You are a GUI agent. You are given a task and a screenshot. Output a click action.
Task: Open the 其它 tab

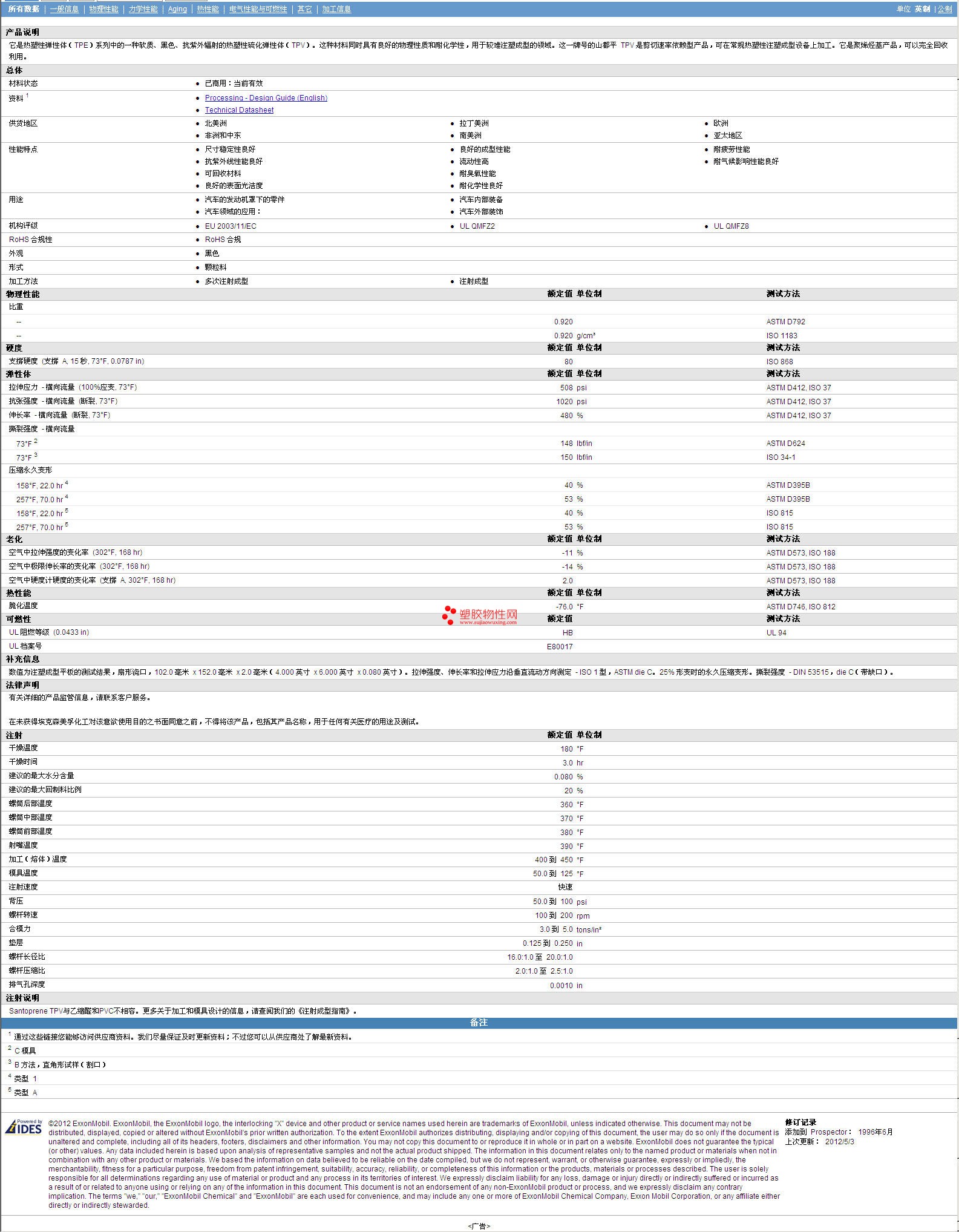(x=304, y=9)
